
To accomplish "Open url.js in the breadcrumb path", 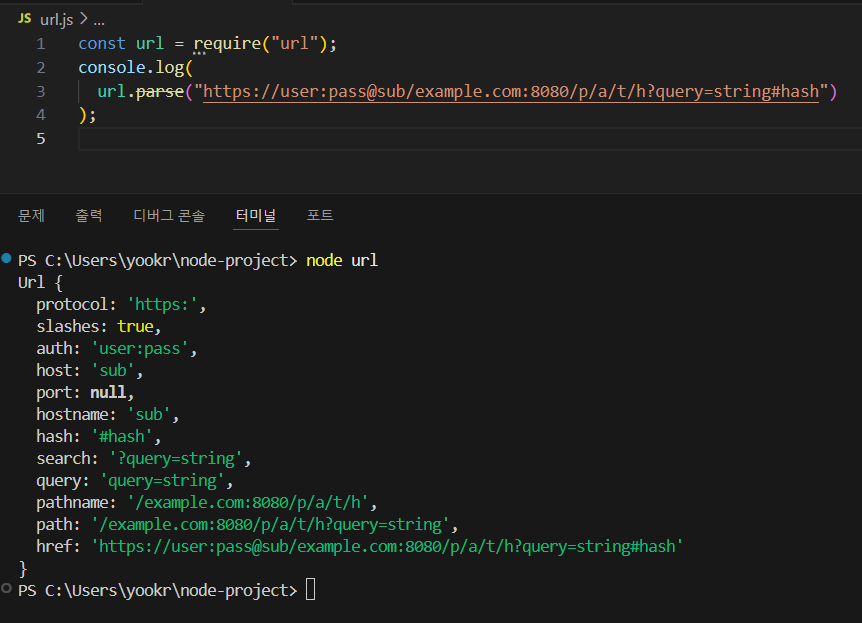I will 56,20.
